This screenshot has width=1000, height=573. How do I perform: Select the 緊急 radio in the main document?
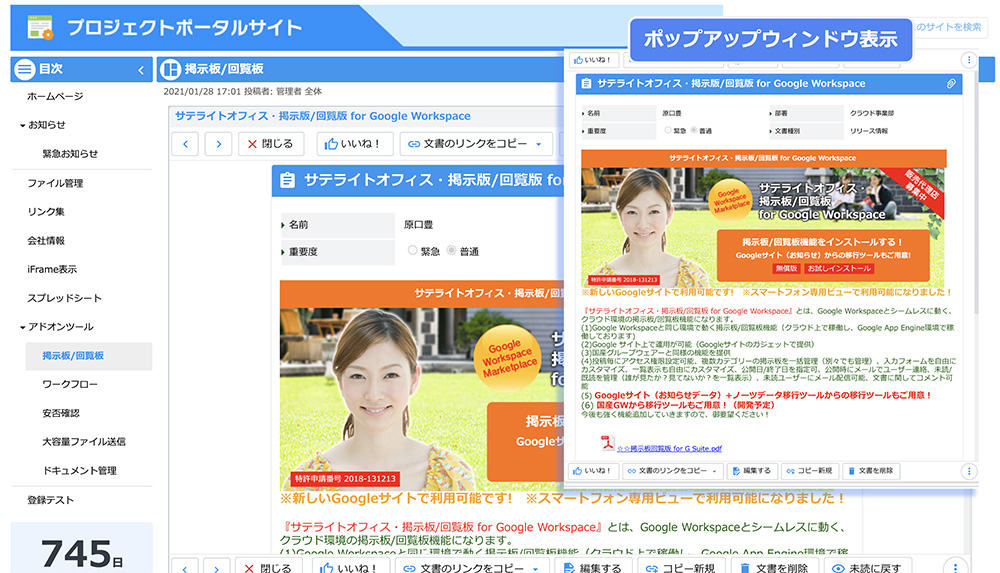pos(412,251)
